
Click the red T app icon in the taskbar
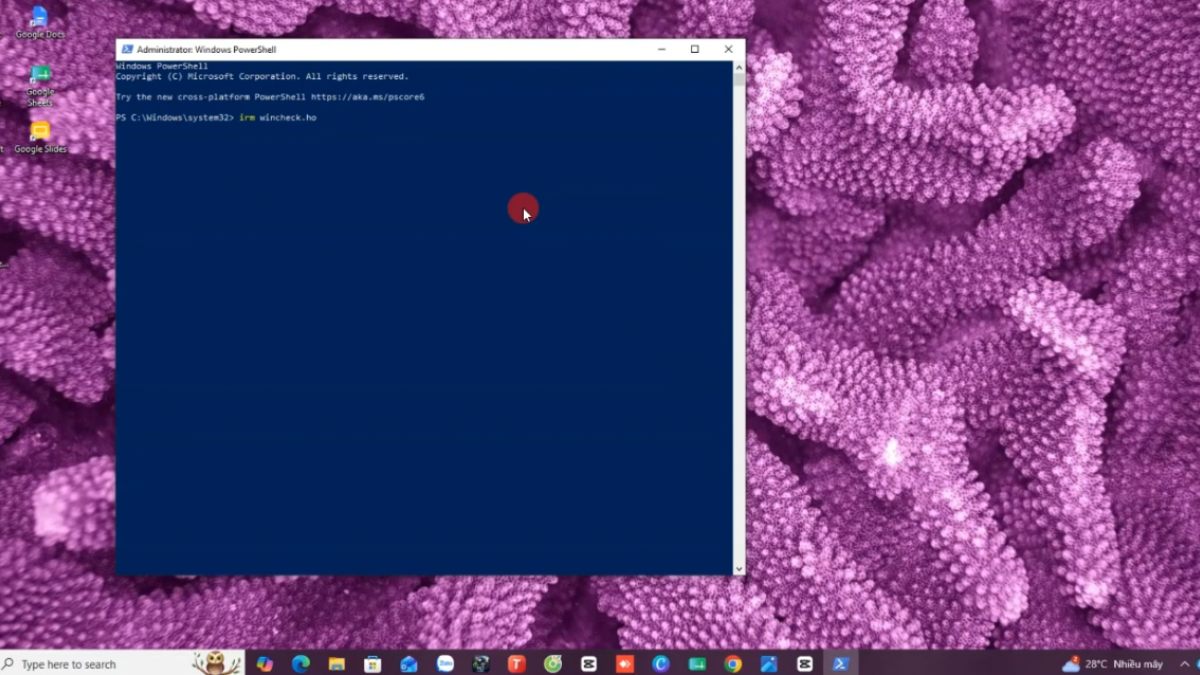pos(516,663)
